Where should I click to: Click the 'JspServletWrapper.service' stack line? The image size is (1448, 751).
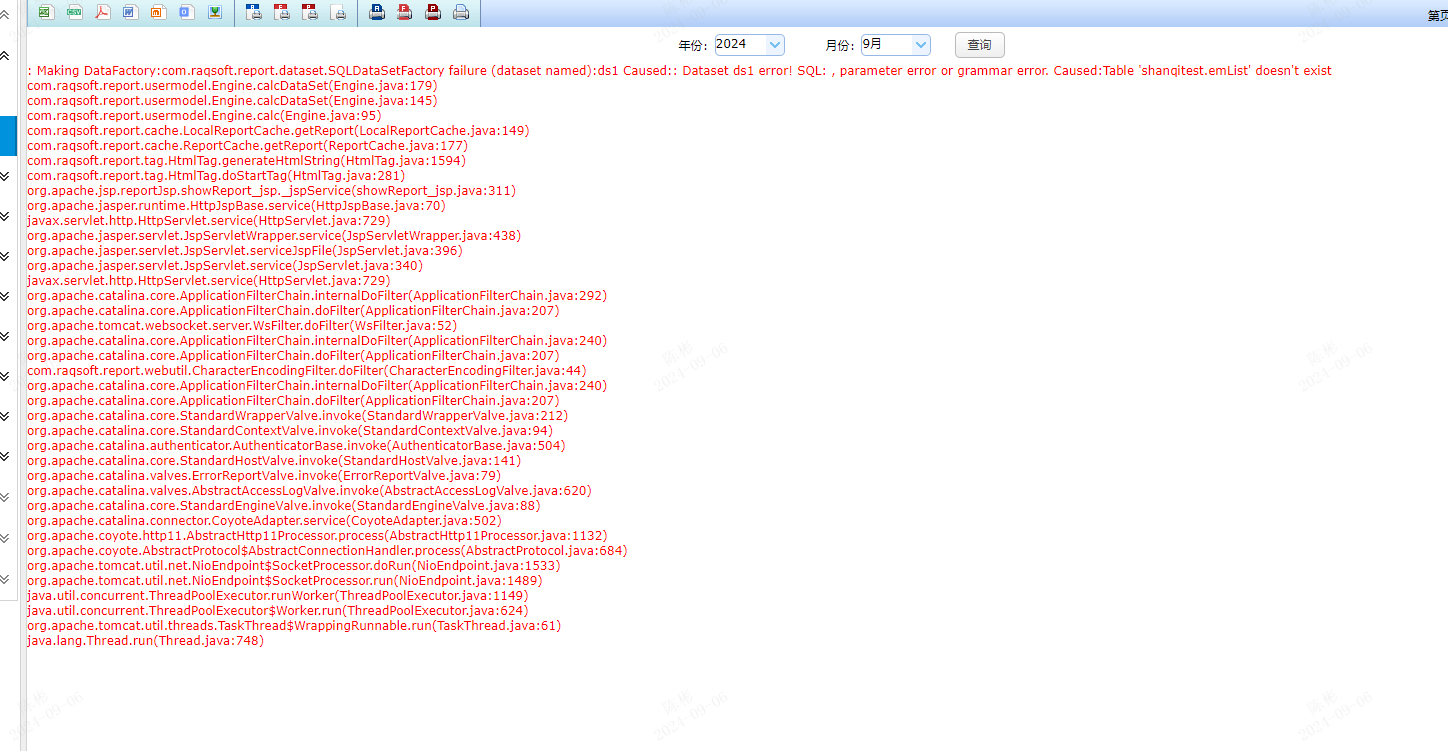(274, 236)
